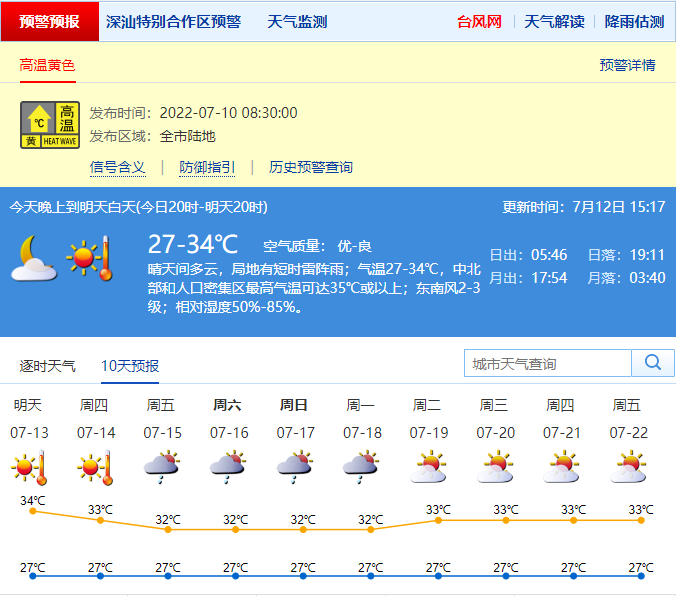Open 预警详情 warning details
676x596 pixels.
[627, 65]
